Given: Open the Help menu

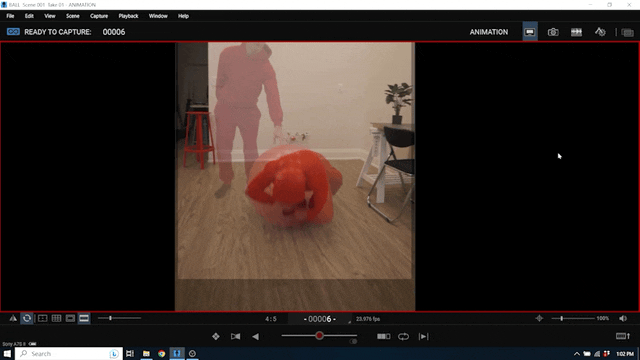Looking at the screenshot, I should pyautogui.click(x=183, y=16).
